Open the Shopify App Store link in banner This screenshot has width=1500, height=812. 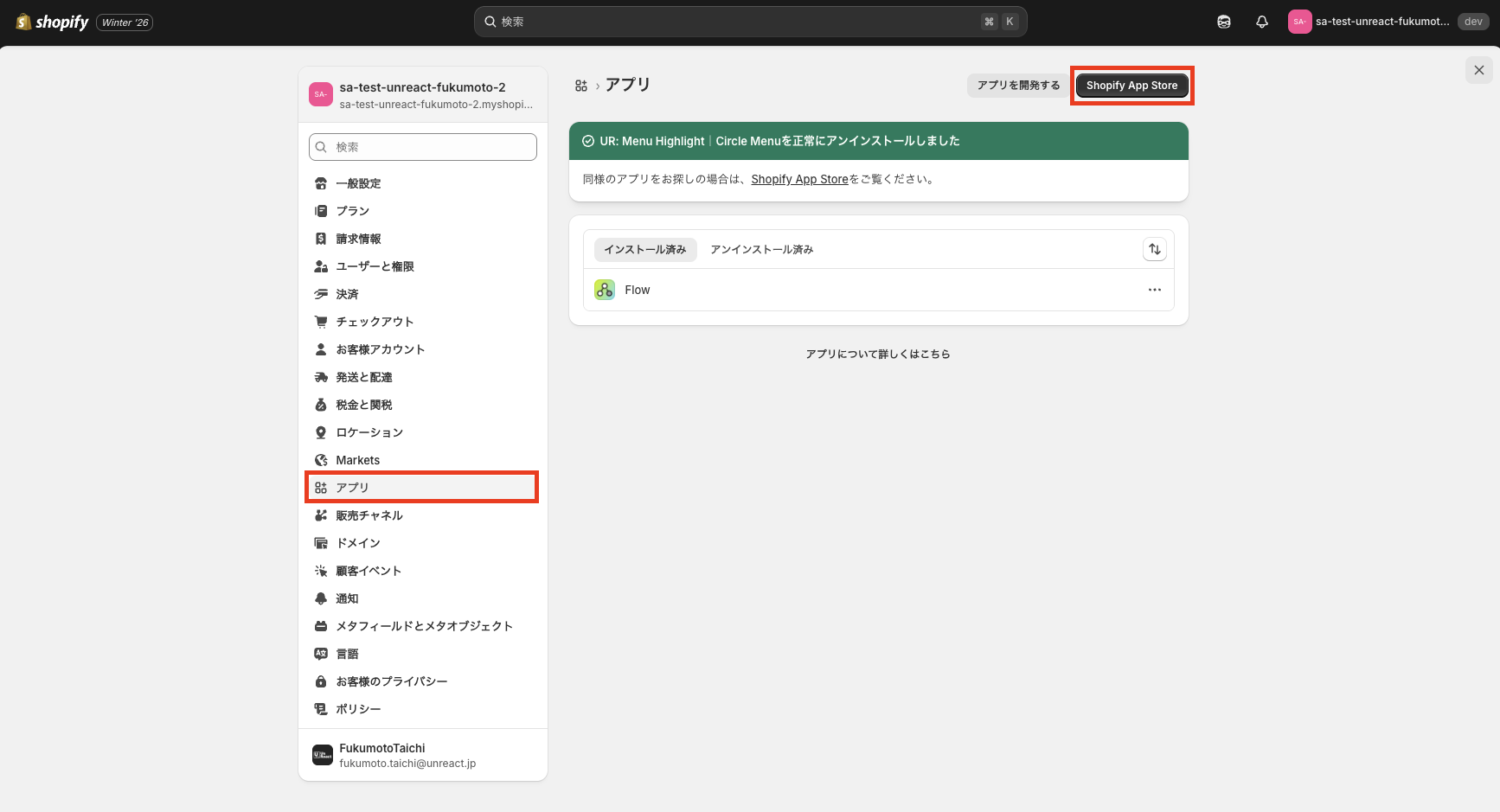(x=798, y=179)
